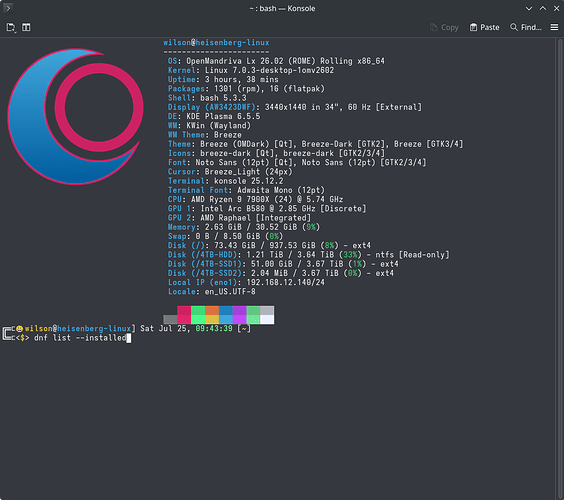This screenshot has height=500, width=564.
Task: Click the 'Disk (/4TB-SSD1)' line
Action: point(283,264)
